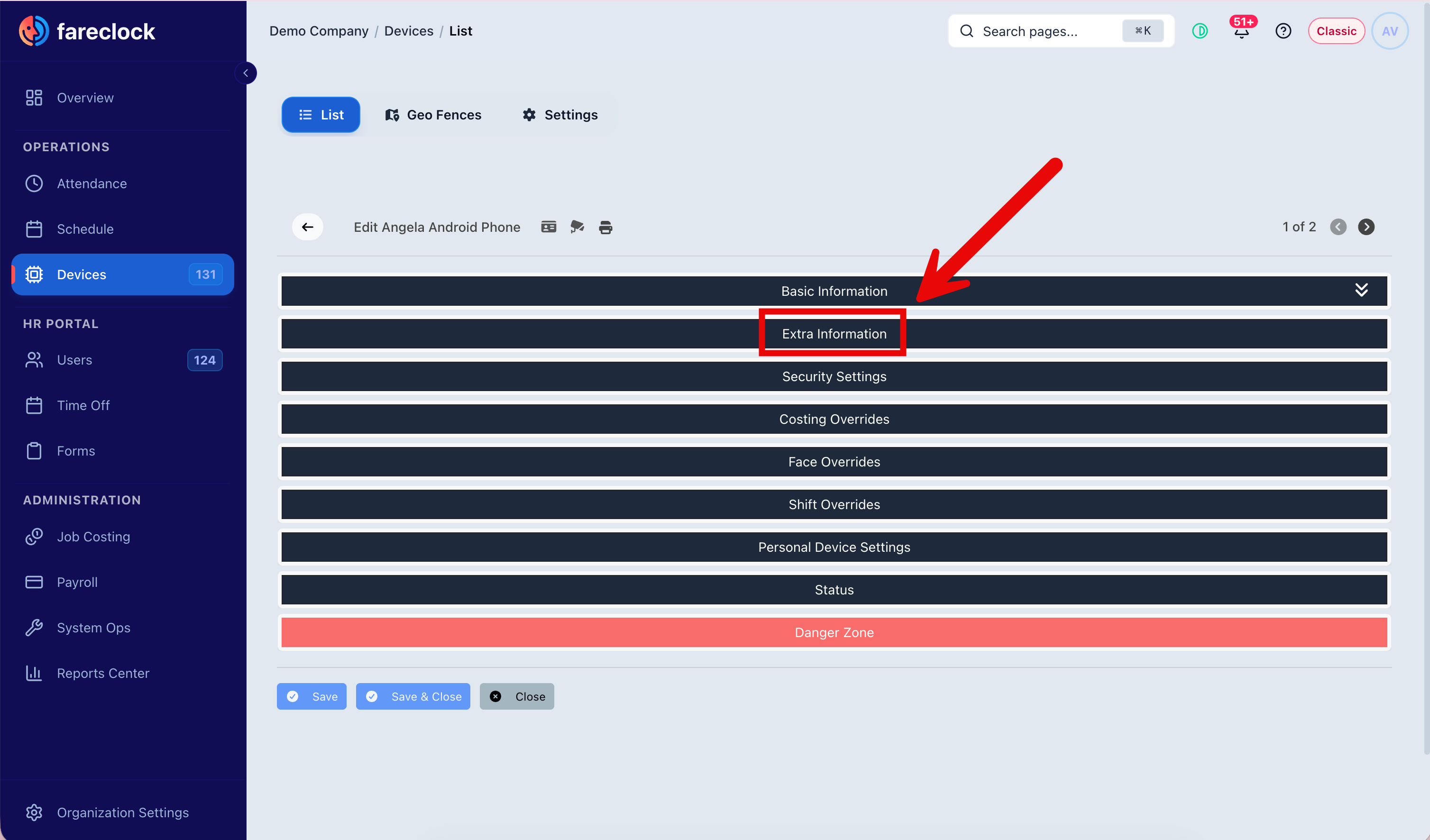Click the printer icon in edit header
Viewport: 1430px width, 840px height.
(605, 228)
